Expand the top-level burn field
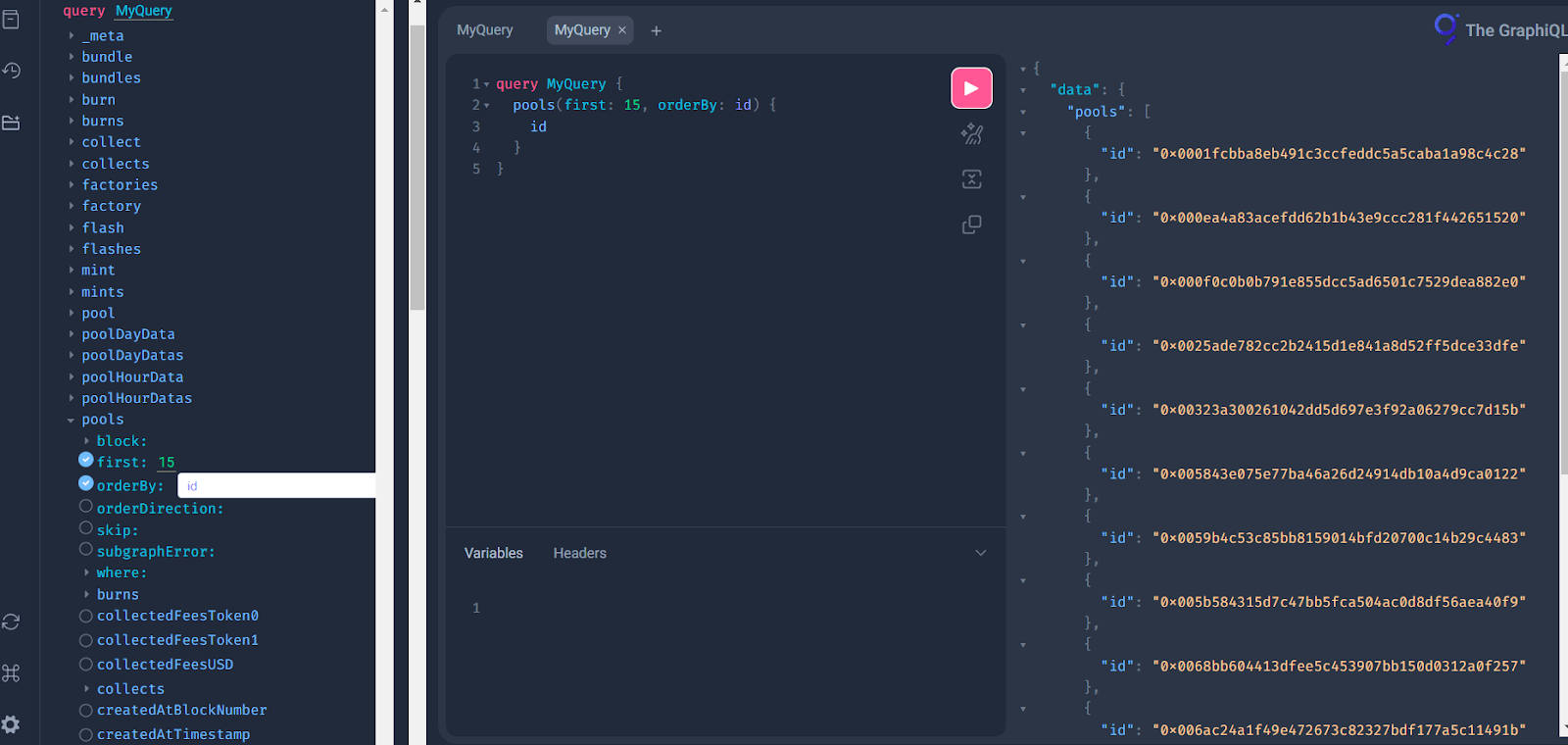The image size is (1568, 745). tap(71, 99)
